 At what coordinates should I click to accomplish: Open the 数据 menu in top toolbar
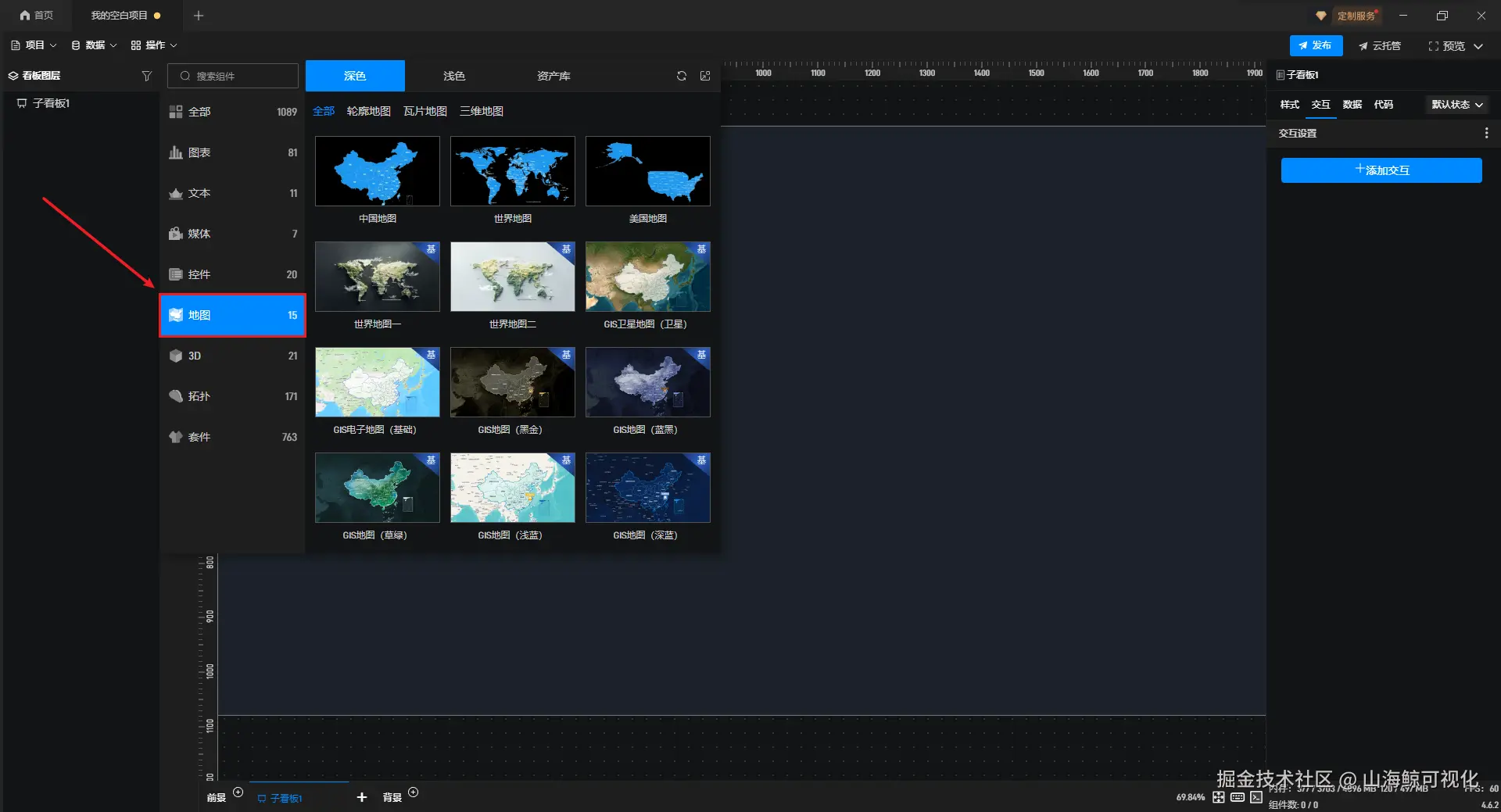[x=94, y=45]
